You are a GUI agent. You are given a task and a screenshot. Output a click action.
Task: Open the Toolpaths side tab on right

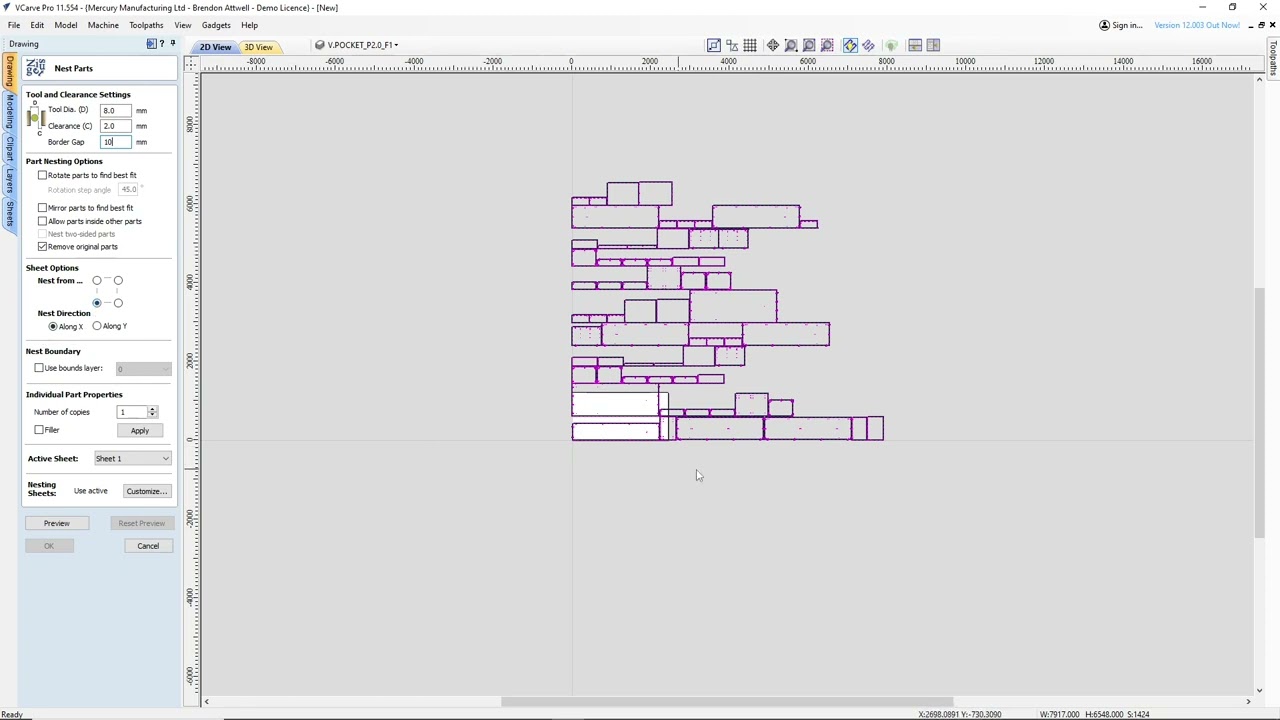(1273, 57)
